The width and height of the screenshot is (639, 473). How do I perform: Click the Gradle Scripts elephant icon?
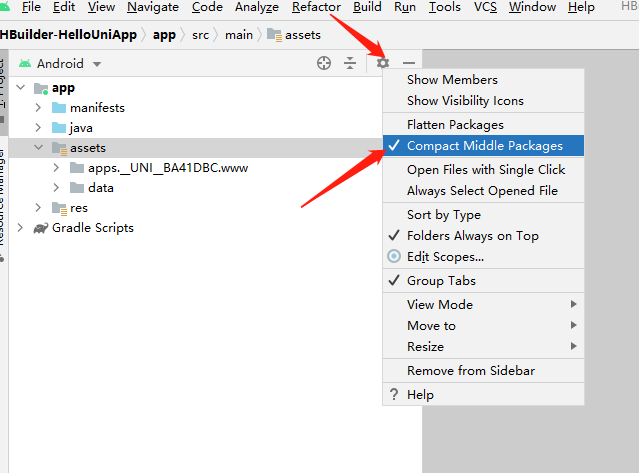[x=40, y=228]
